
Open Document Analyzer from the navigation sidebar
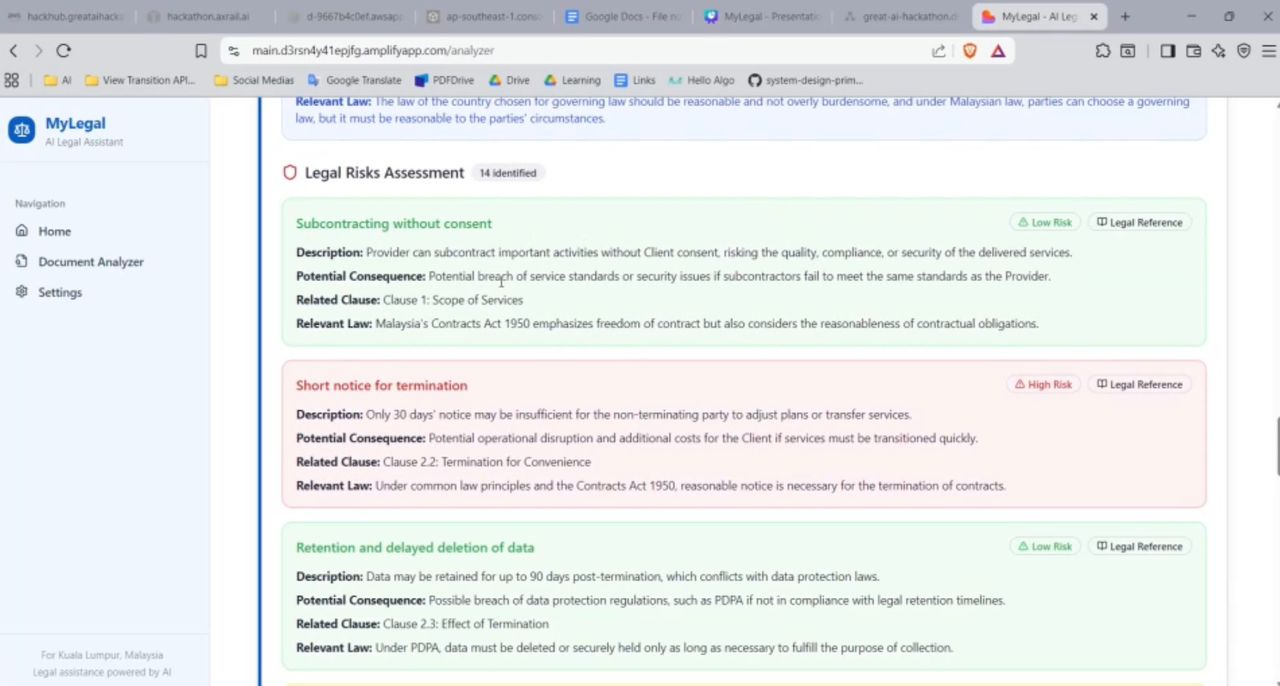91,261
